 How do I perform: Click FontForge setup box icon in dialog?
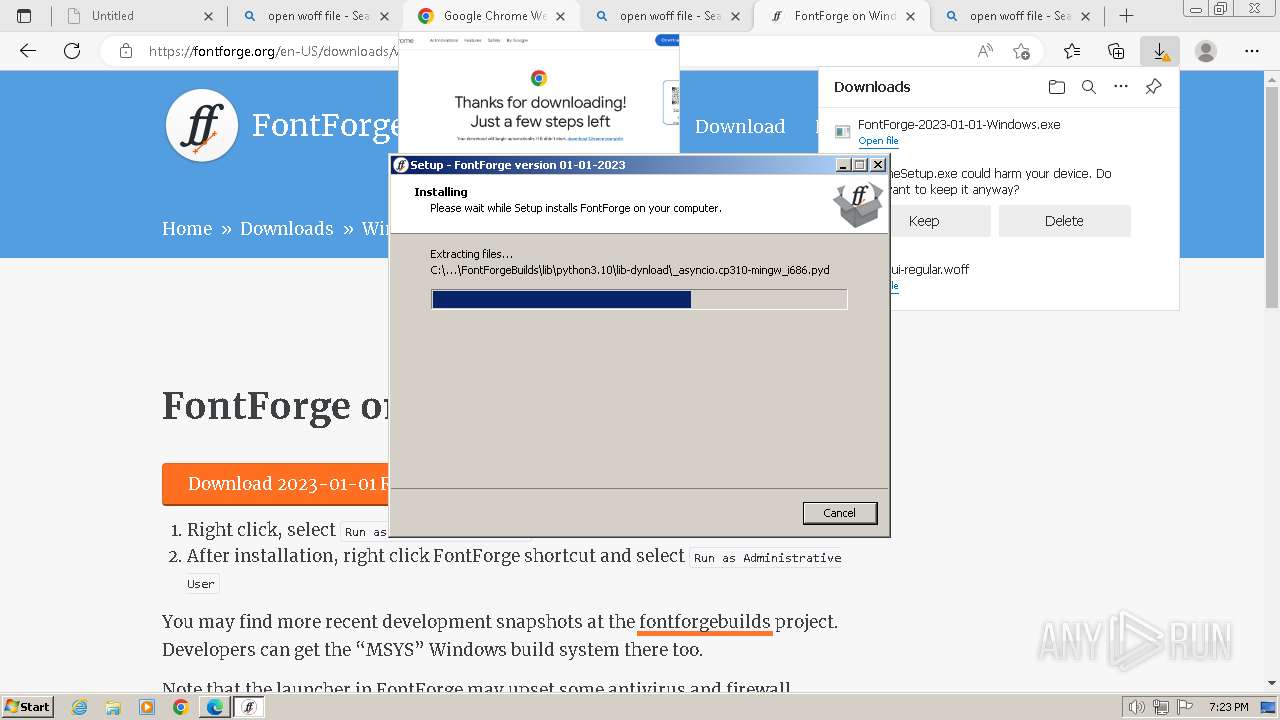click(x=858, y=204)
